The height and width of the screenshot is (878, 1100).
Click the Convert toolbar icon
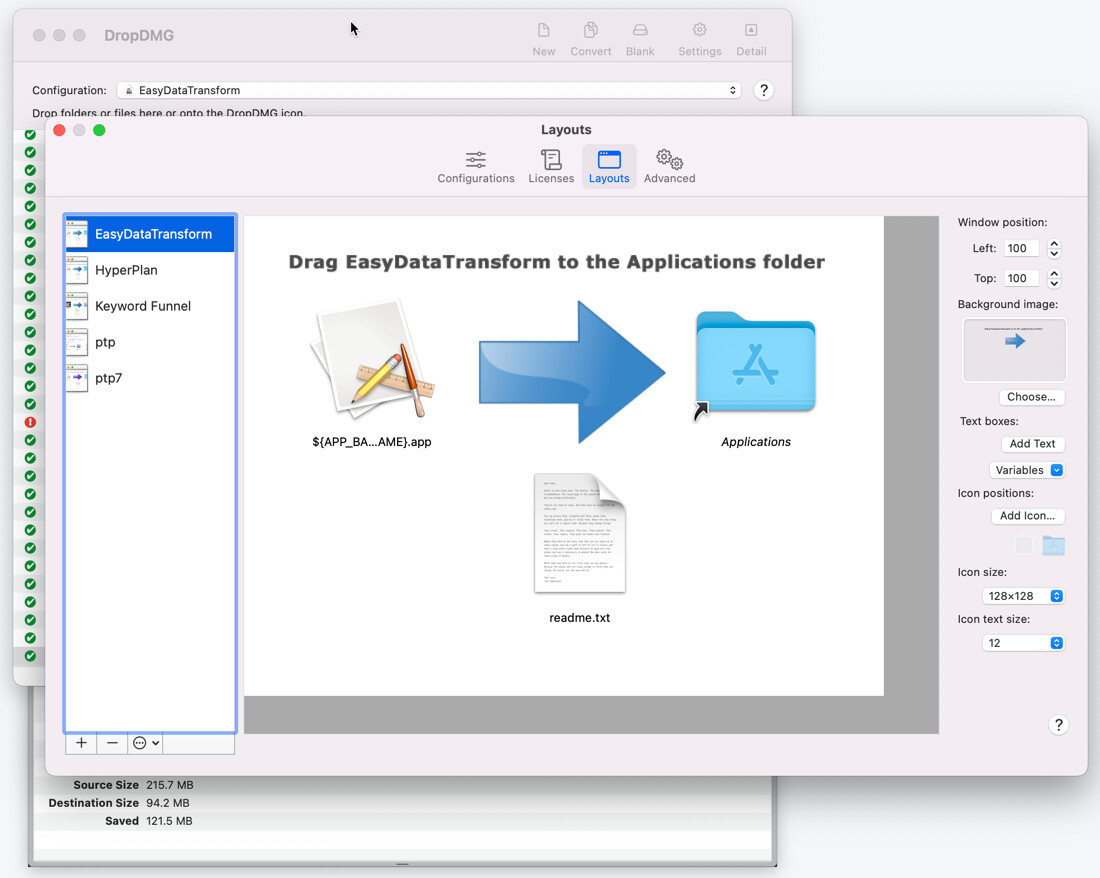[x=591, y=39]
